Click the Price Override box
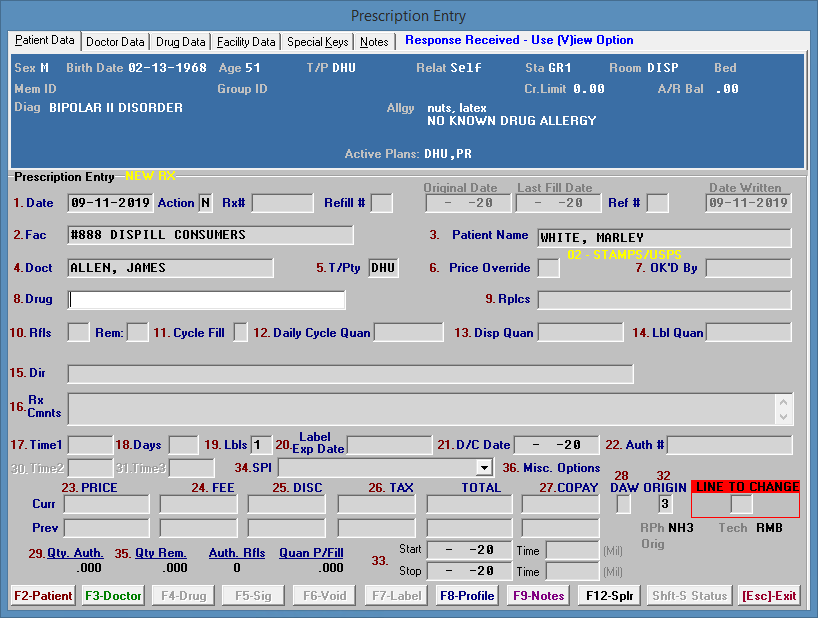 [x=548, y=268]
